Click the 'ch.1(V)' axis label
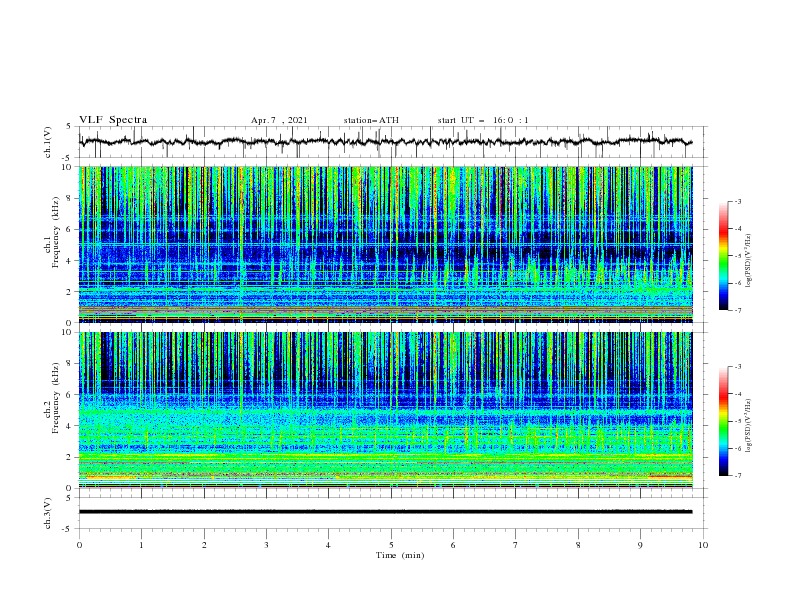792x612 pixels. [47, 142]
